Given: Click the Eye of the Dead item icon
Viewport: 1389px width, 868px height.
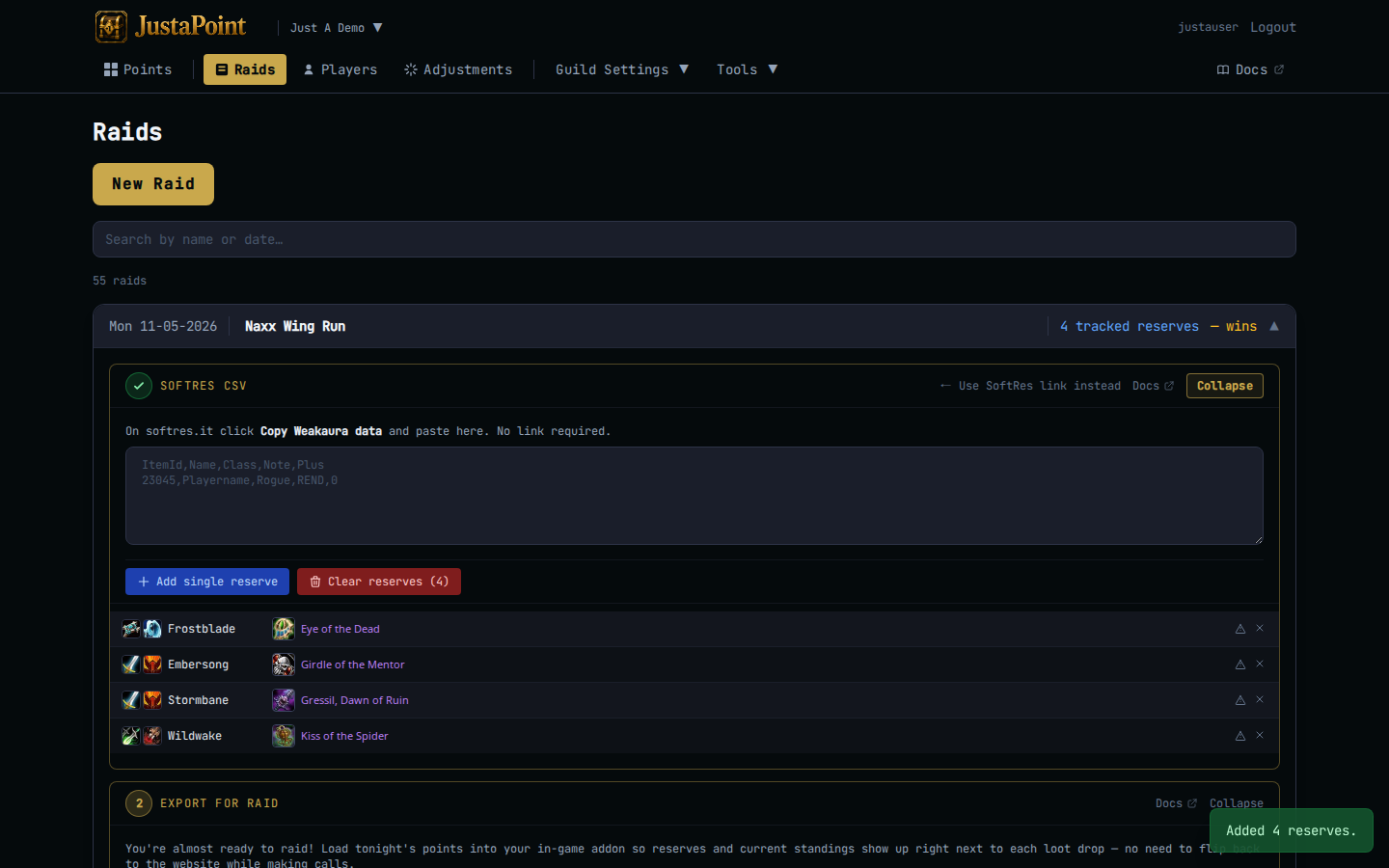Looking at the screenshot, I should tap(284, 629).
